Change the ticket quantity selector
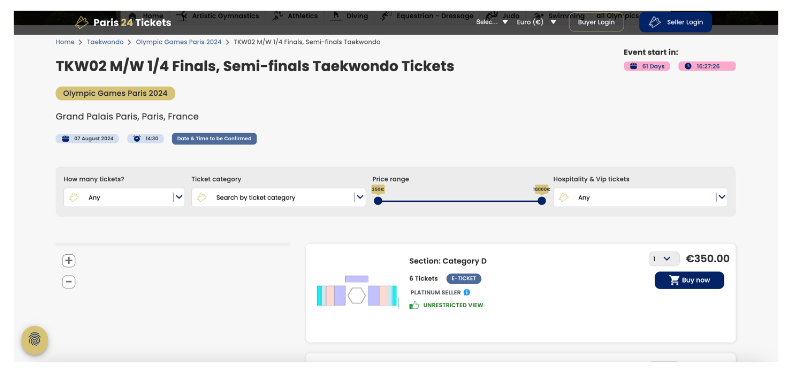This screenshot has width=796, height=368. [664, 259]
